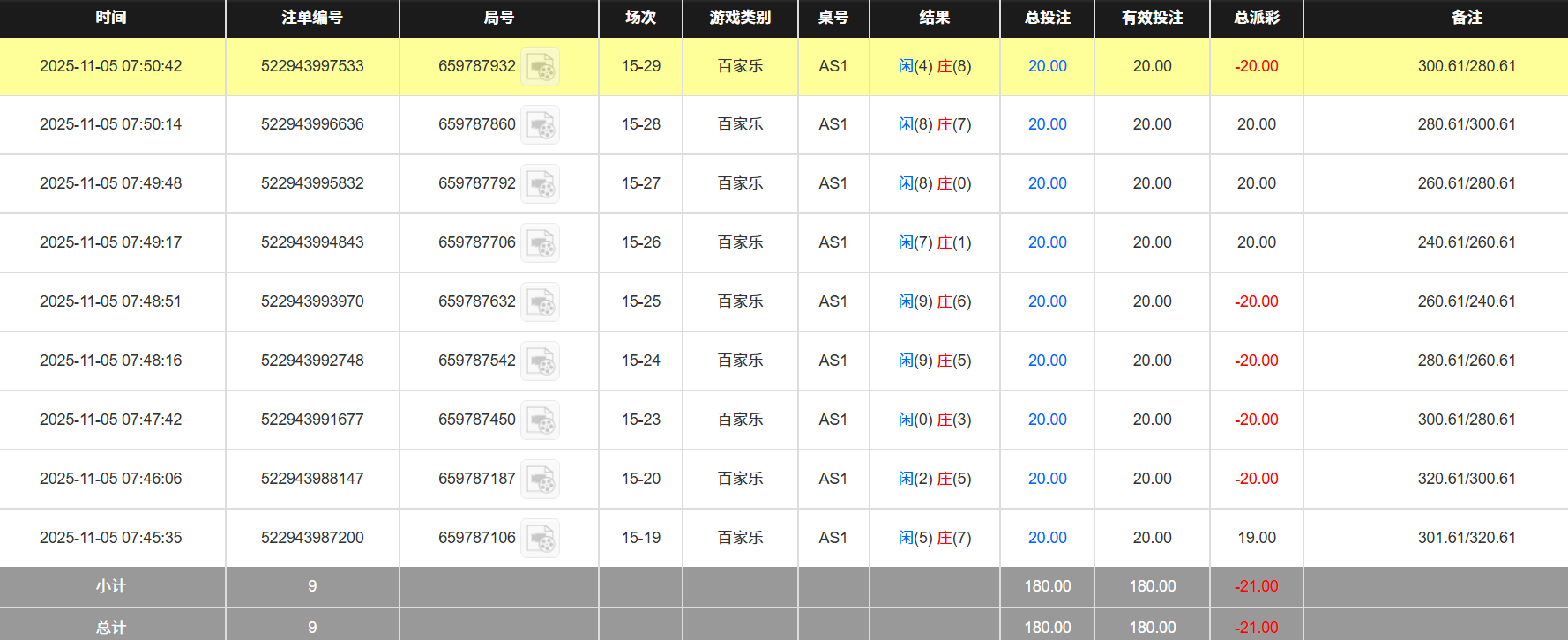Image resolution: width=1568 pixels, height=640 pixels.
Task: Select bet number 522943997533 cell
Action: pos(312,66)
